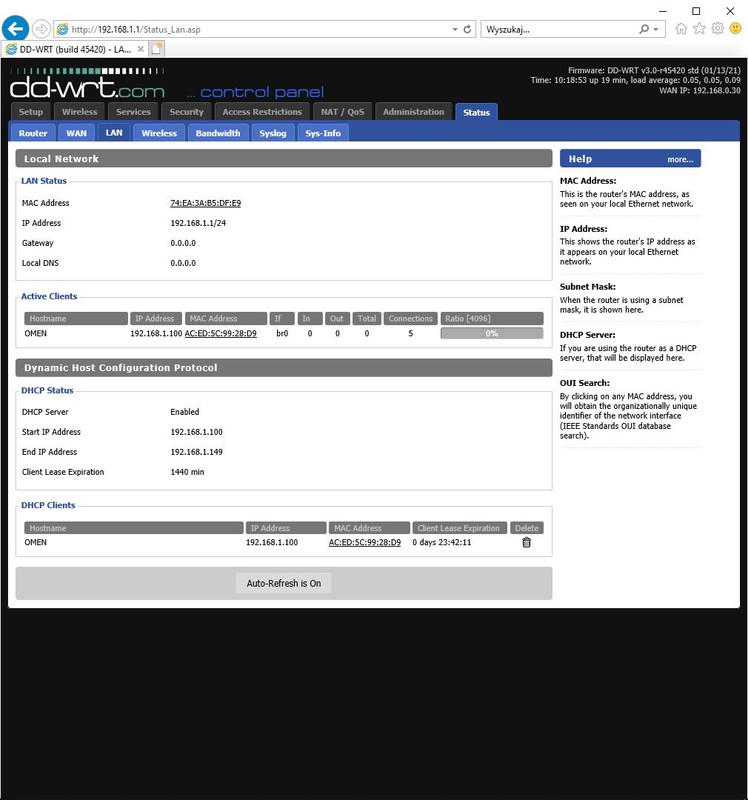The height and width of the screenshot is (800, 748).
Task: Select the LAN sub-tab
Action: [114, 133]
